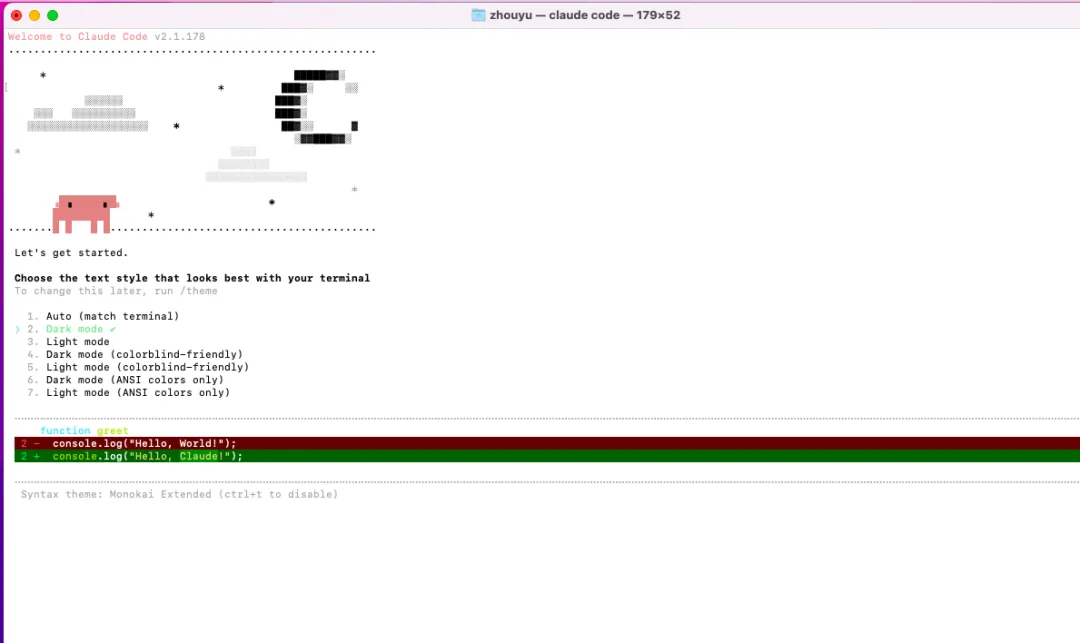Pick the 3. Light mode option
1080x643 pixels.
point(68,341)
